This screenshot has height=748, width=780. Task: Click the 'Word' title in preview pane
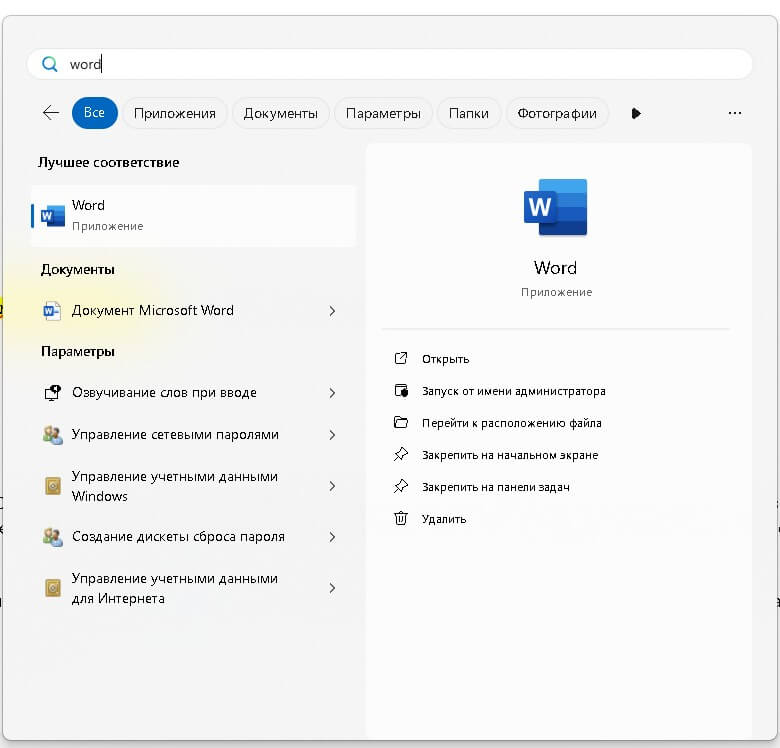coord(556,268)
